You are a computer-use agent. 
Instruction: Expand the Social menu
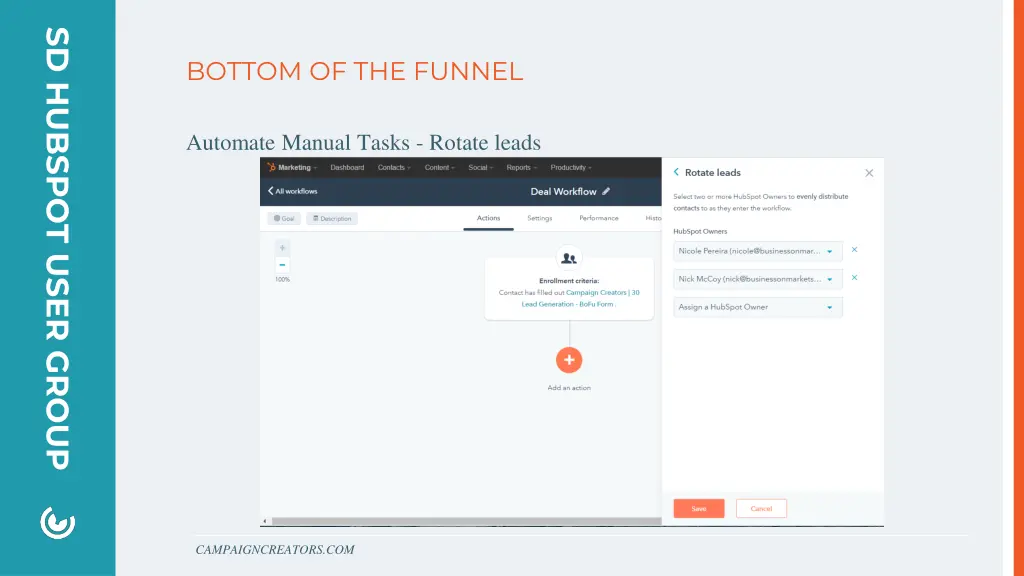pos(480,168)
